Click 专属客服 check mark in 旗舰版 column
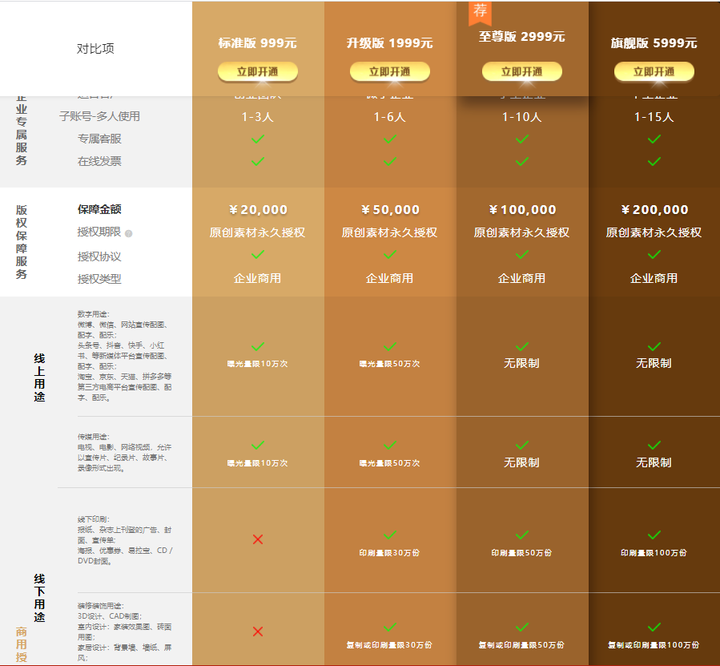Viewport: 720px width, 666px height. (x=654, y=139)
